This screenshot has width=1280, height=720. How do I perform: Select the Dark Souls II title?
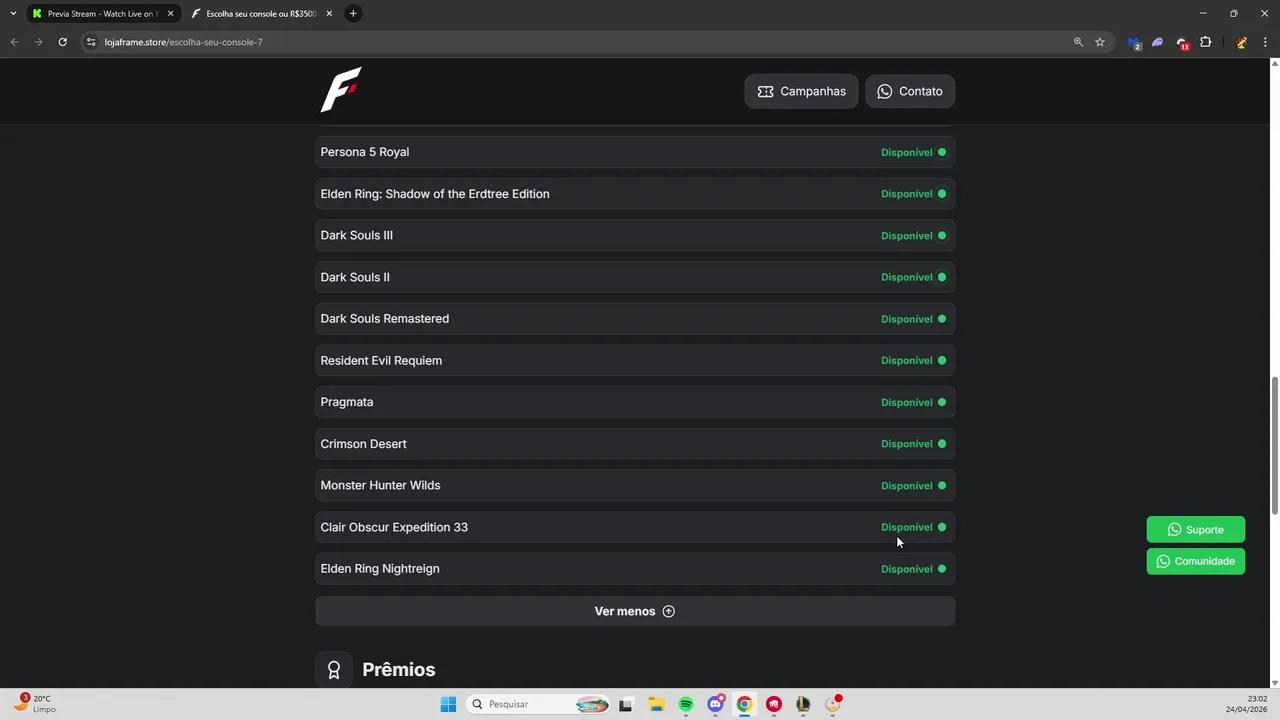pos(355,277)
